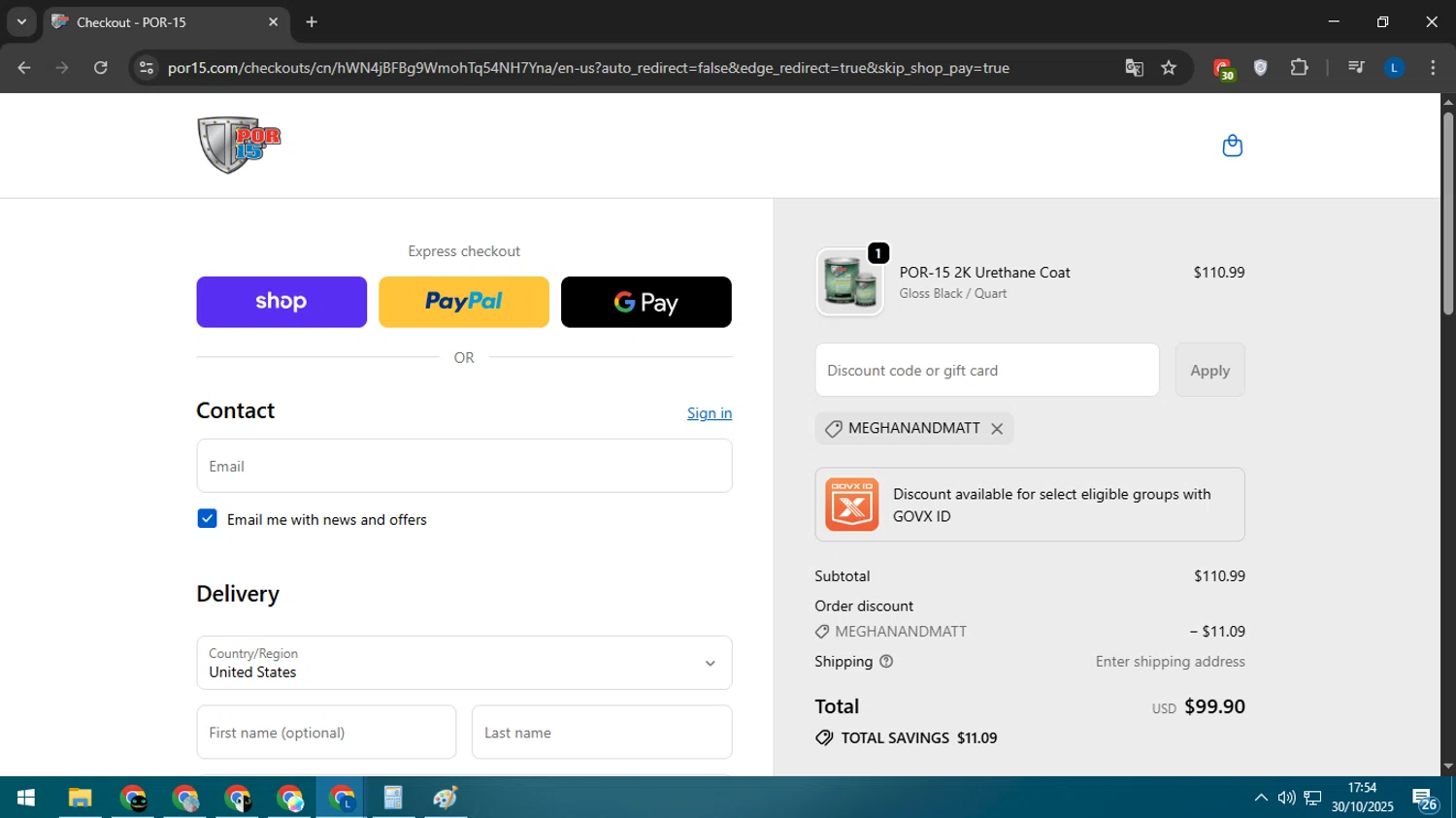Click the Apply discount button

point(1209,370)
